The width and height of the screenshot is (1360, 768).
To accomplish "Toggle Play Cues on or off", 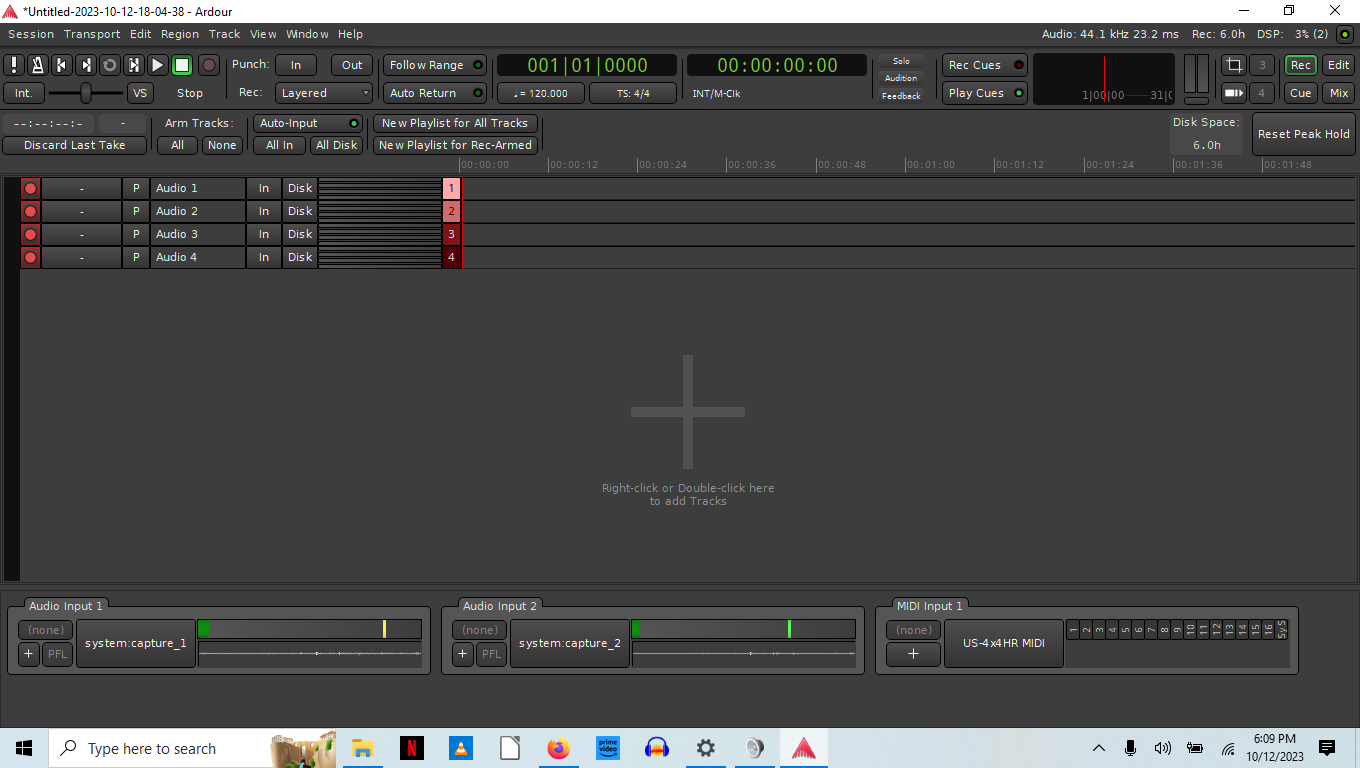I will [x=985, y=93].
